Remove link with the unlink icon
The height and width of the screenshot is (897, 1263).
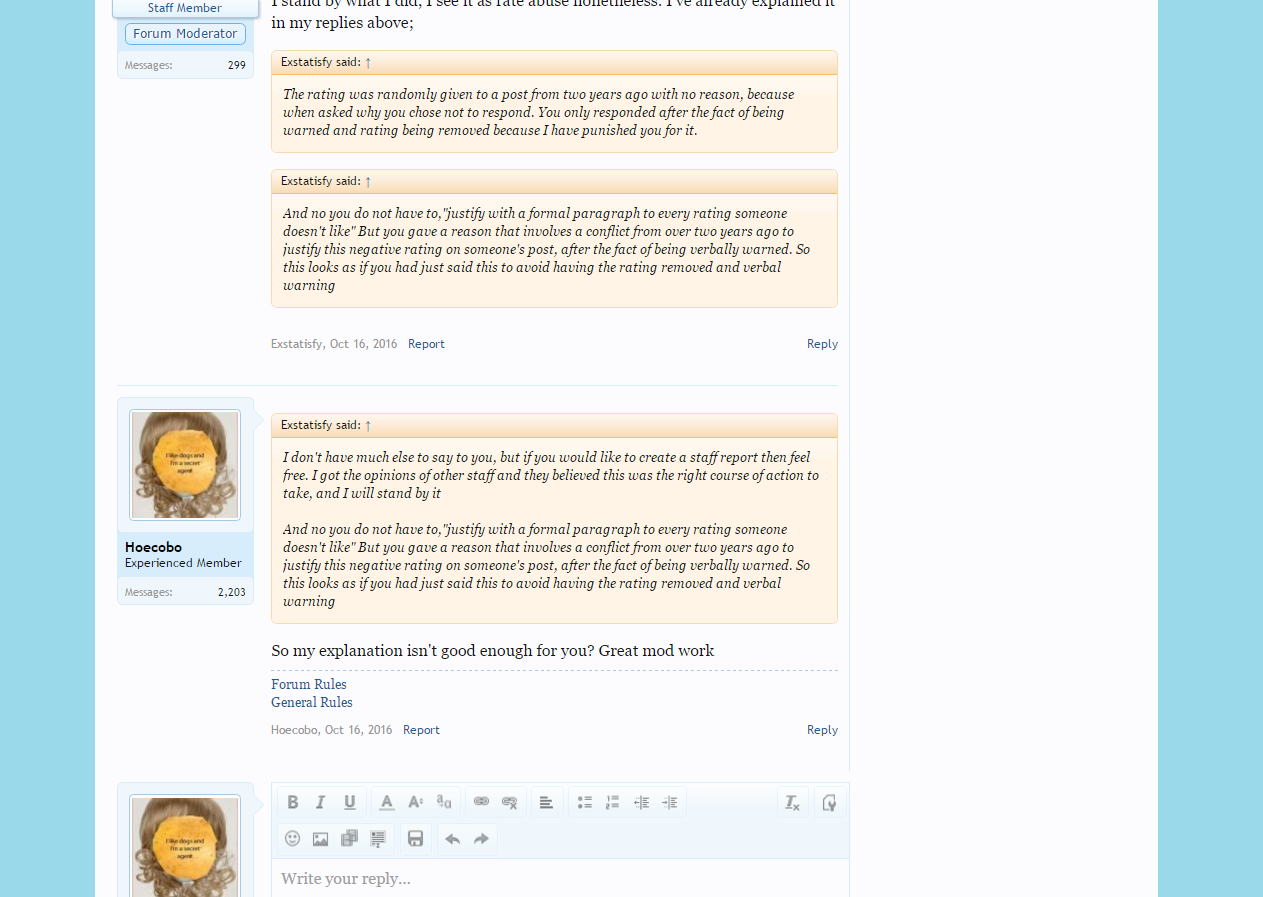click(510, 802)
